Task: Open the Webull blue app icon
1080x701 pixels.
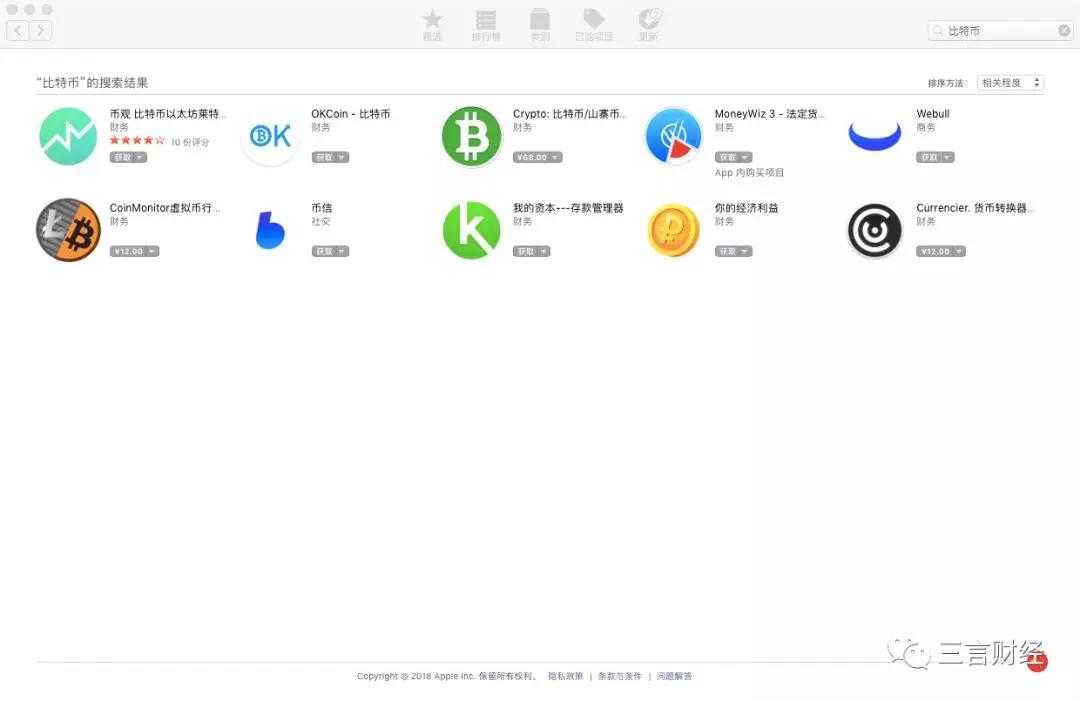Action: click(875, 136)
